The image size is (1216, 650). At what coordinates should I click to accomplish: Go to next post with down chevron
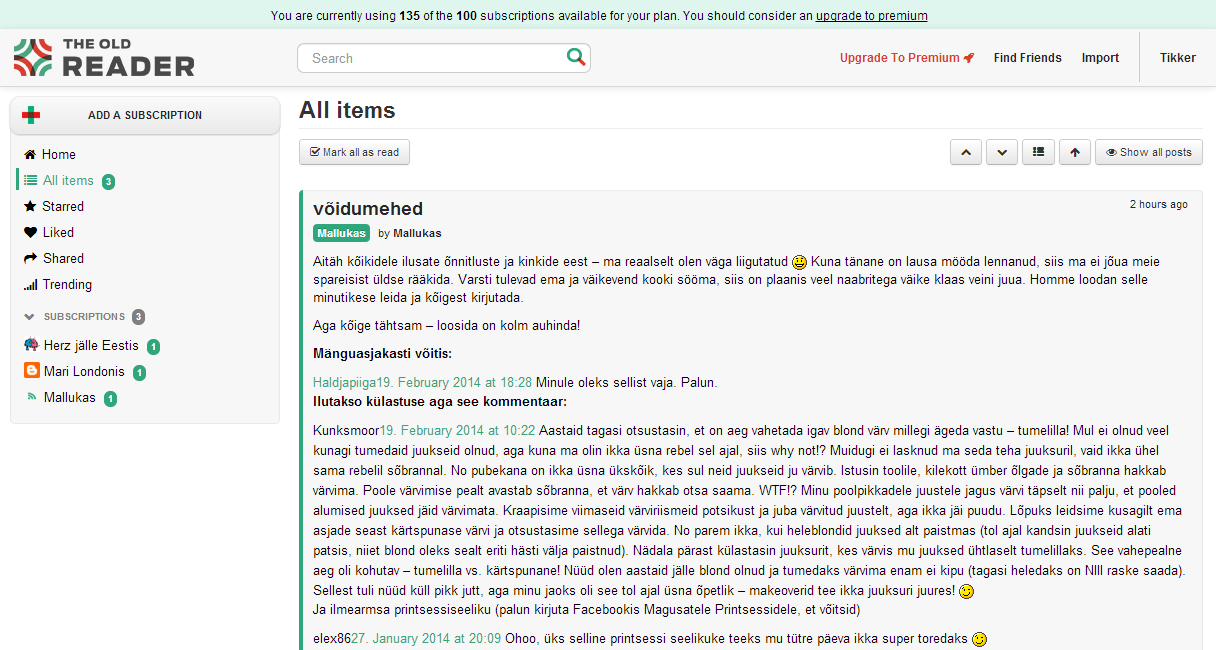pos(1001,152)
